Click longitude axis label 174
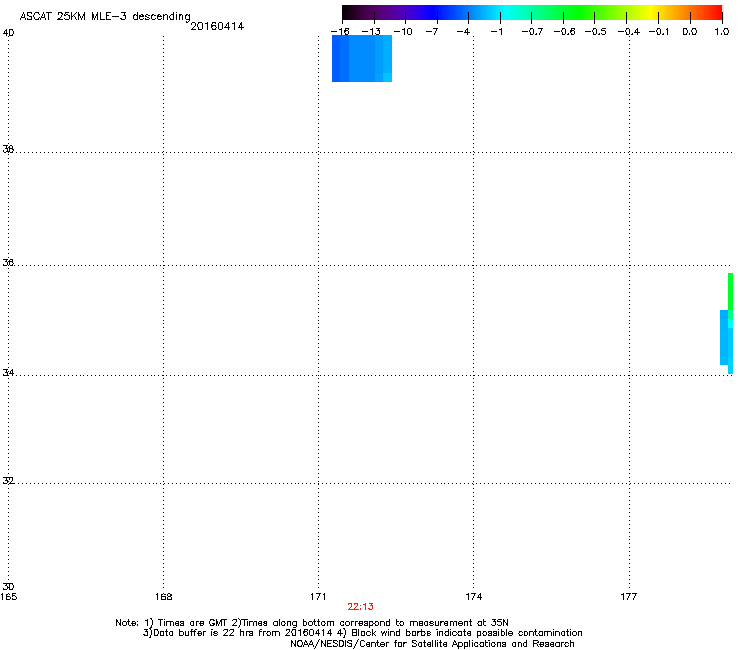Image resolution: width=740 pixels, height=650 pixels. click(473, 597)
